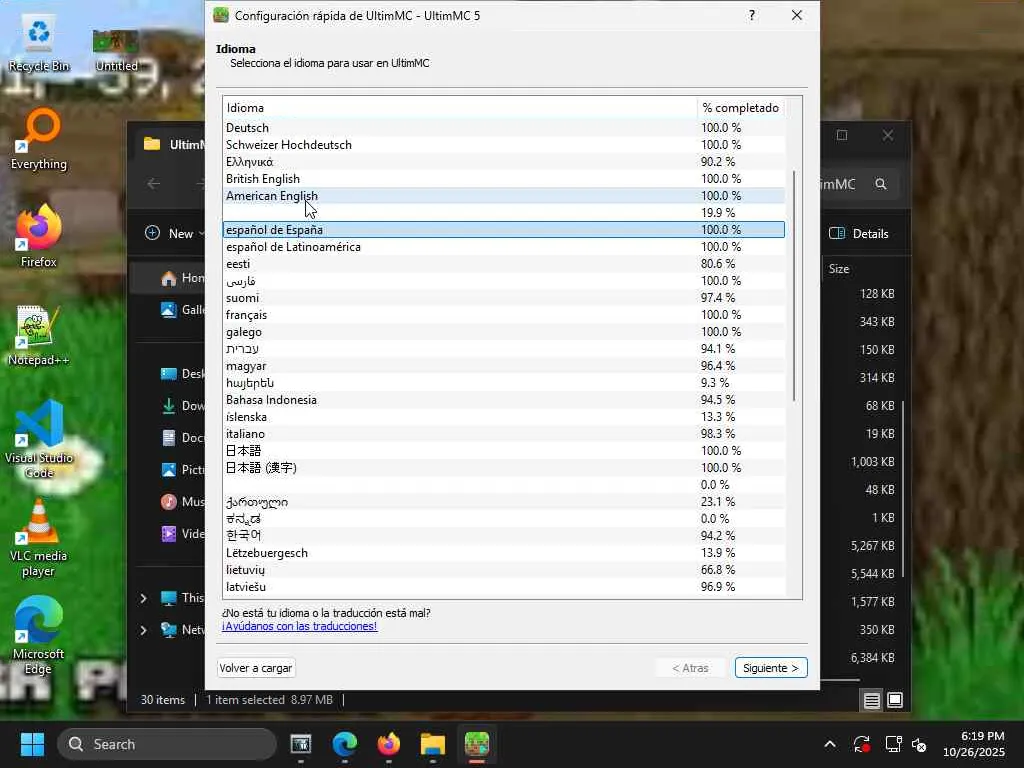Screen dimensions: 1024x768
Task: Sort by the Idioma column header
Action: [460, 108]
